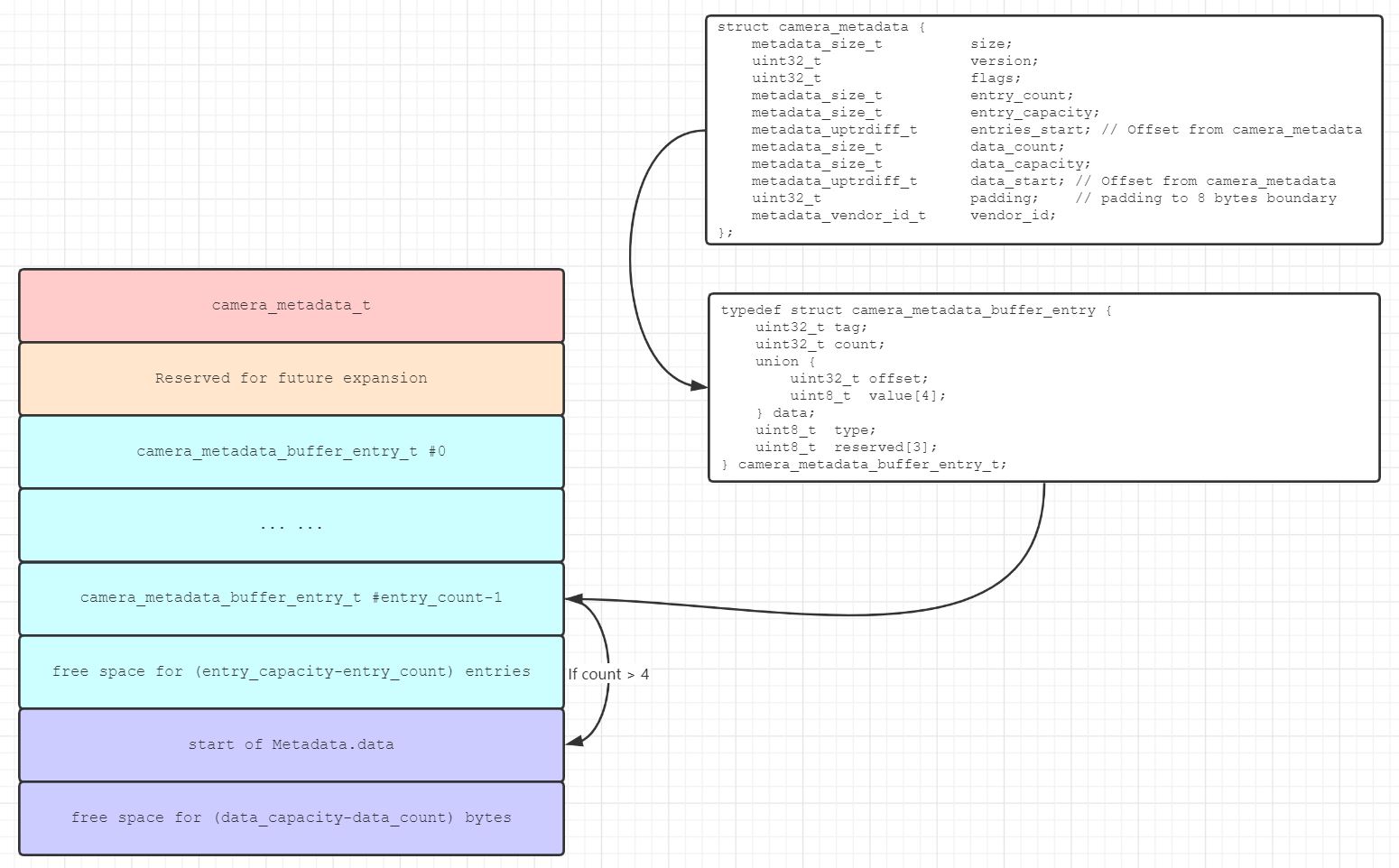
Task: Select camera_metadata_buffer_entry_t #entry_count-1 block
Action: coord(291,597)
